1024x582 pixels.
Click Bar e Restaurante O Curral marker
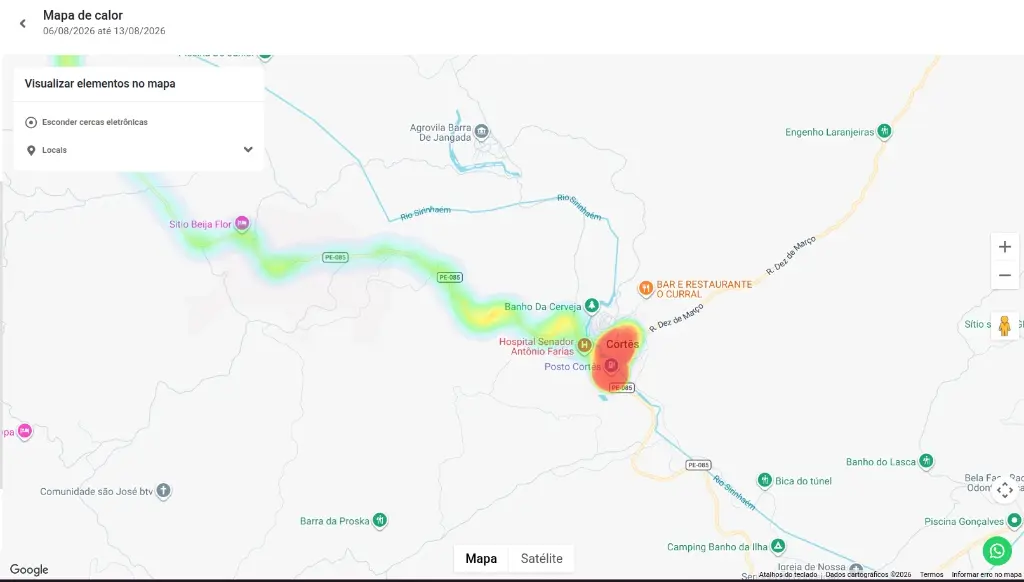(x=645, y=289)
